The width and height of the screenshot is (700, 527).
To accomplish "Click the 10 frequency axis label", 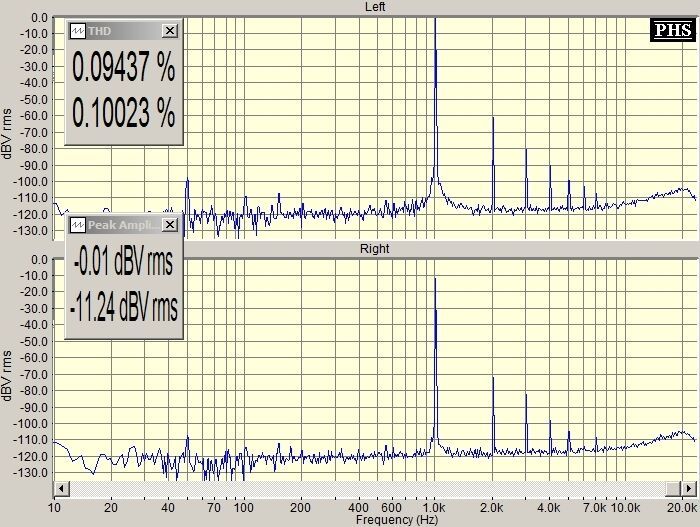I will pyautogui.click(x=54, y=508).
